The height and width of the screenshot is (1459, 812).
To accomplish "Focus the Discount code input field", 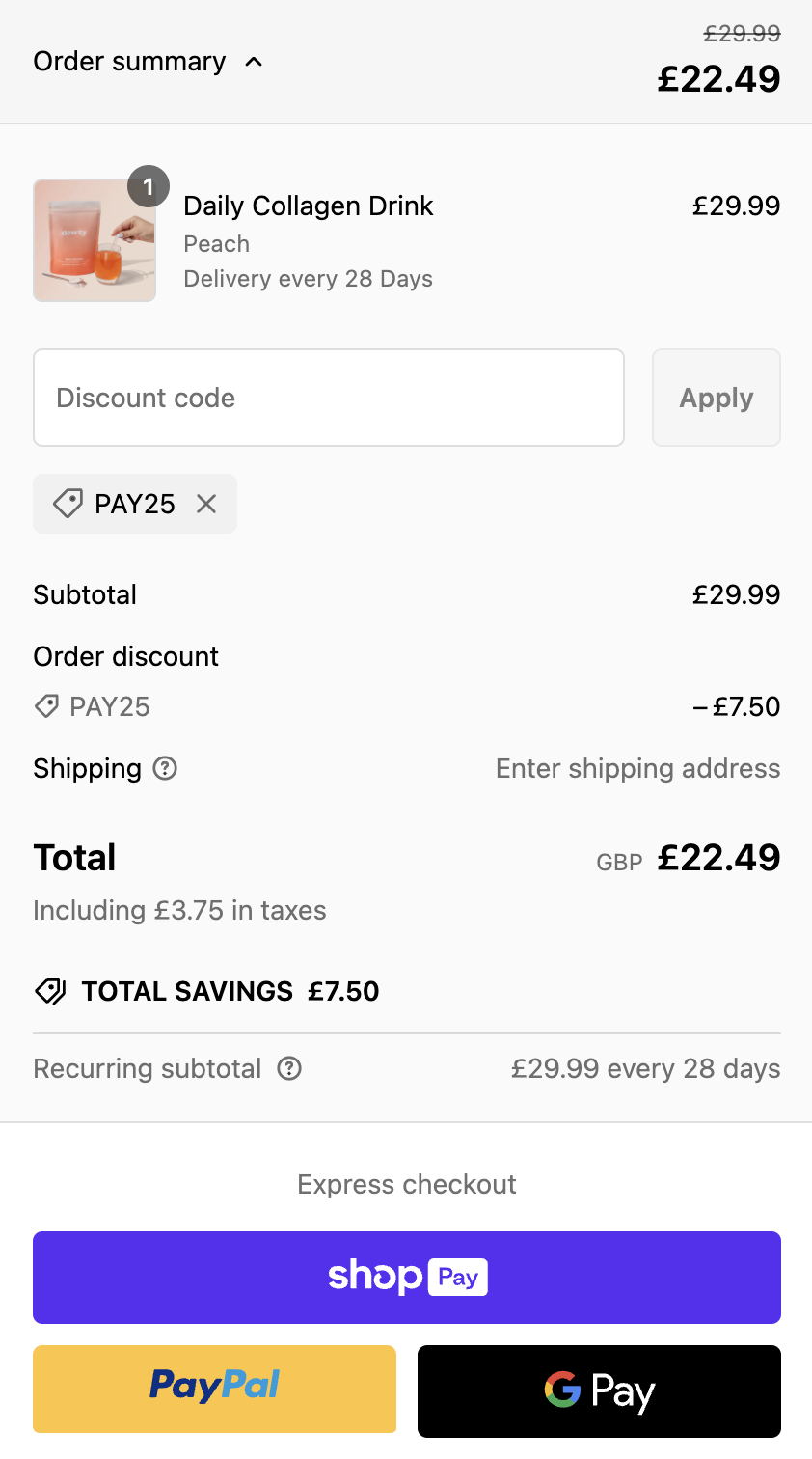I will (x=329, y=398).
